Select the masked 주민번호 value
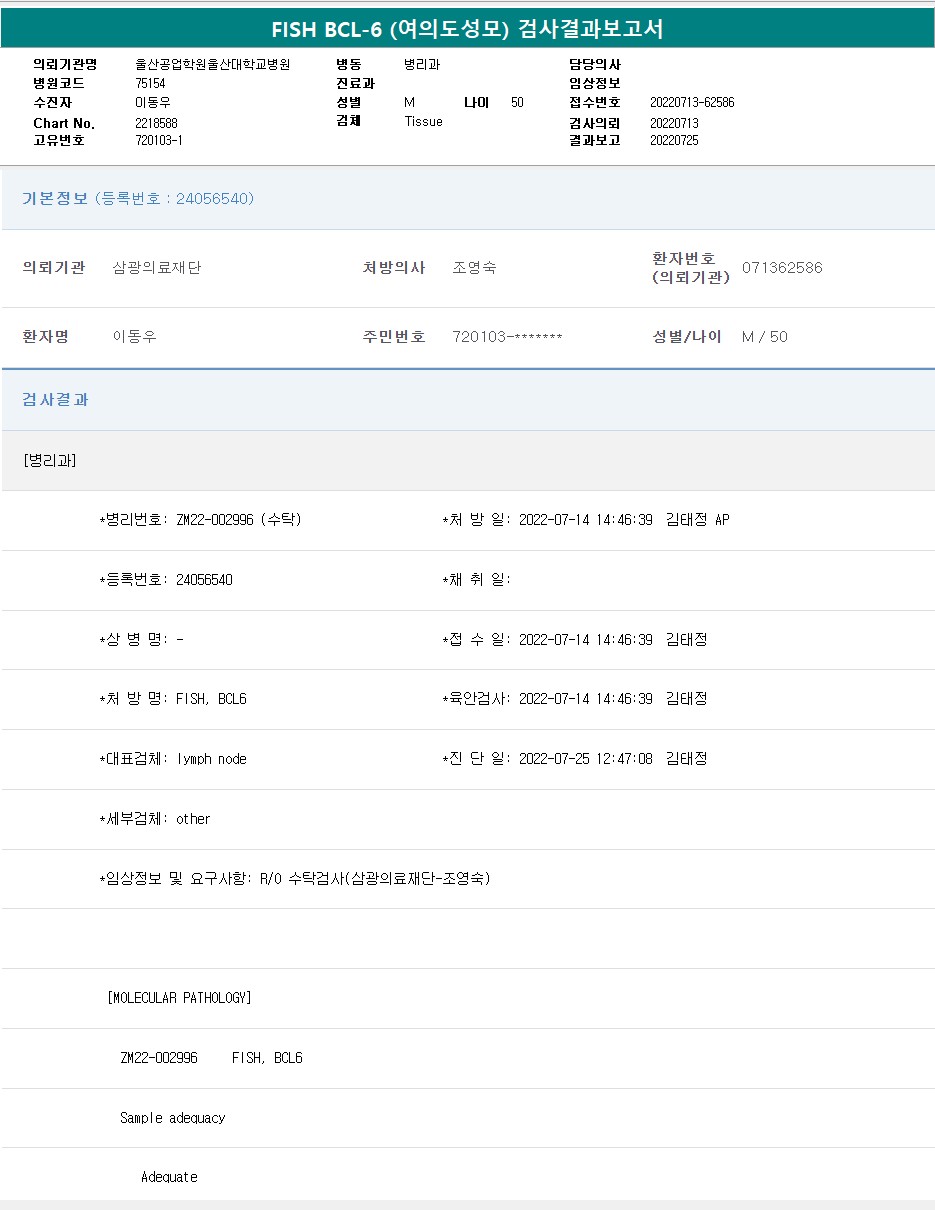 click(507, 337)
